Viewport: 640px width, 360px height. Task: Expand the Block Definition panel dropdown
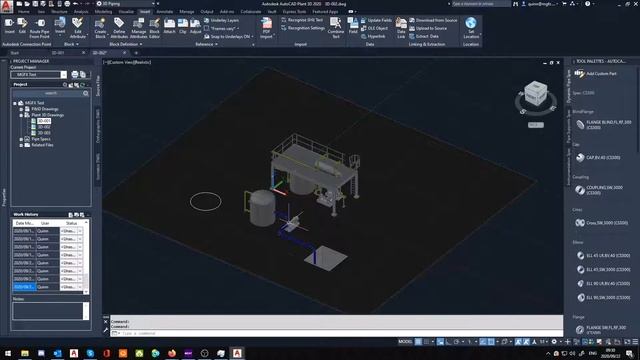click(126, 44)
